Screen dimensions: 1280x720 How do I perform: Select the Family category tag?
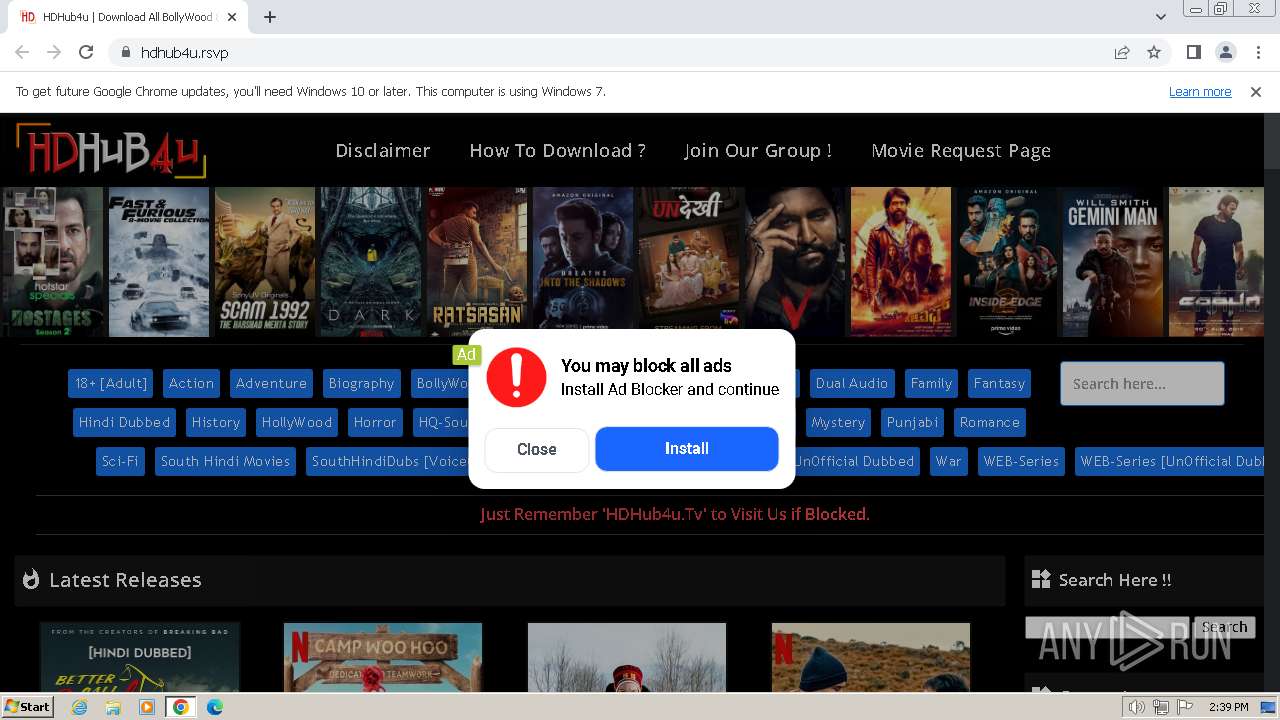(x=931, y=383)
